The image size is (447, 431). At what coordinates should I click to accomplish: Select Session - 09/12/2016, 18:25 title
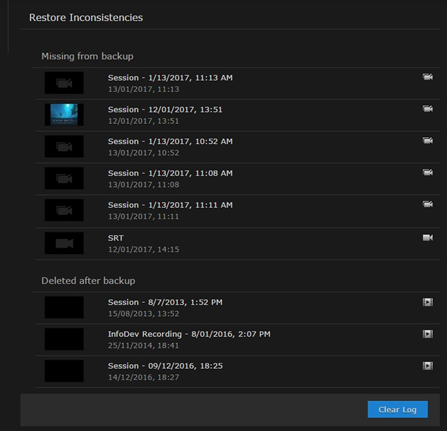click(165, 366)
